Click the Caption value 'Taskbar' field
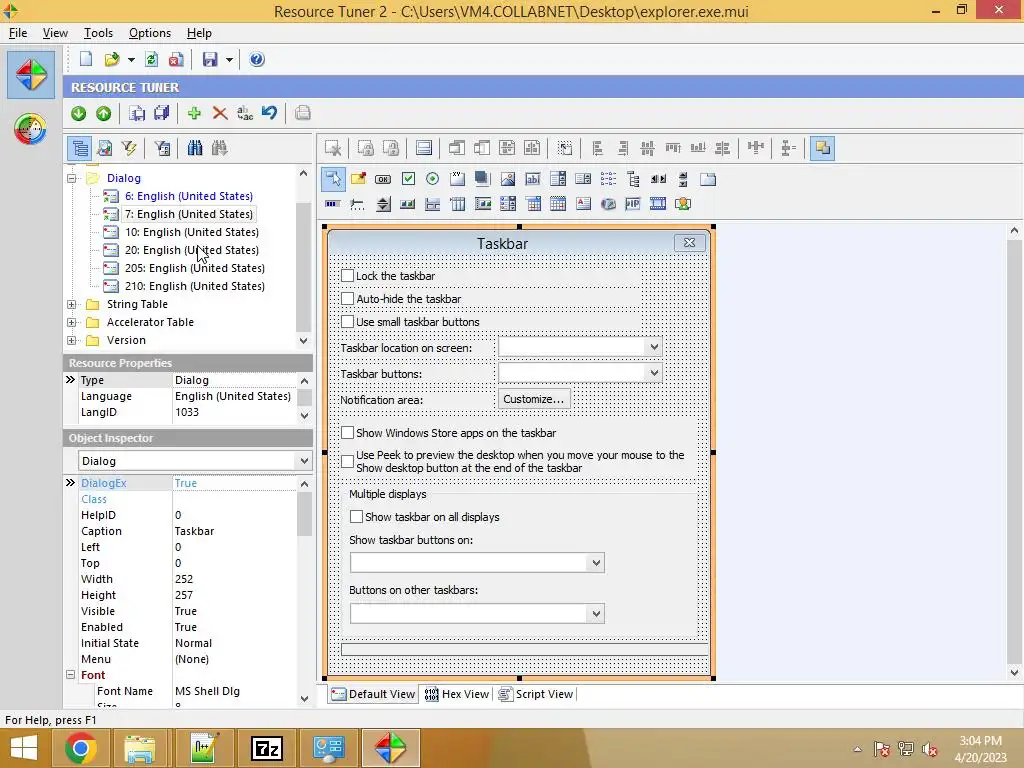The width and height of the screenshot is (1024, 768). 234,532
